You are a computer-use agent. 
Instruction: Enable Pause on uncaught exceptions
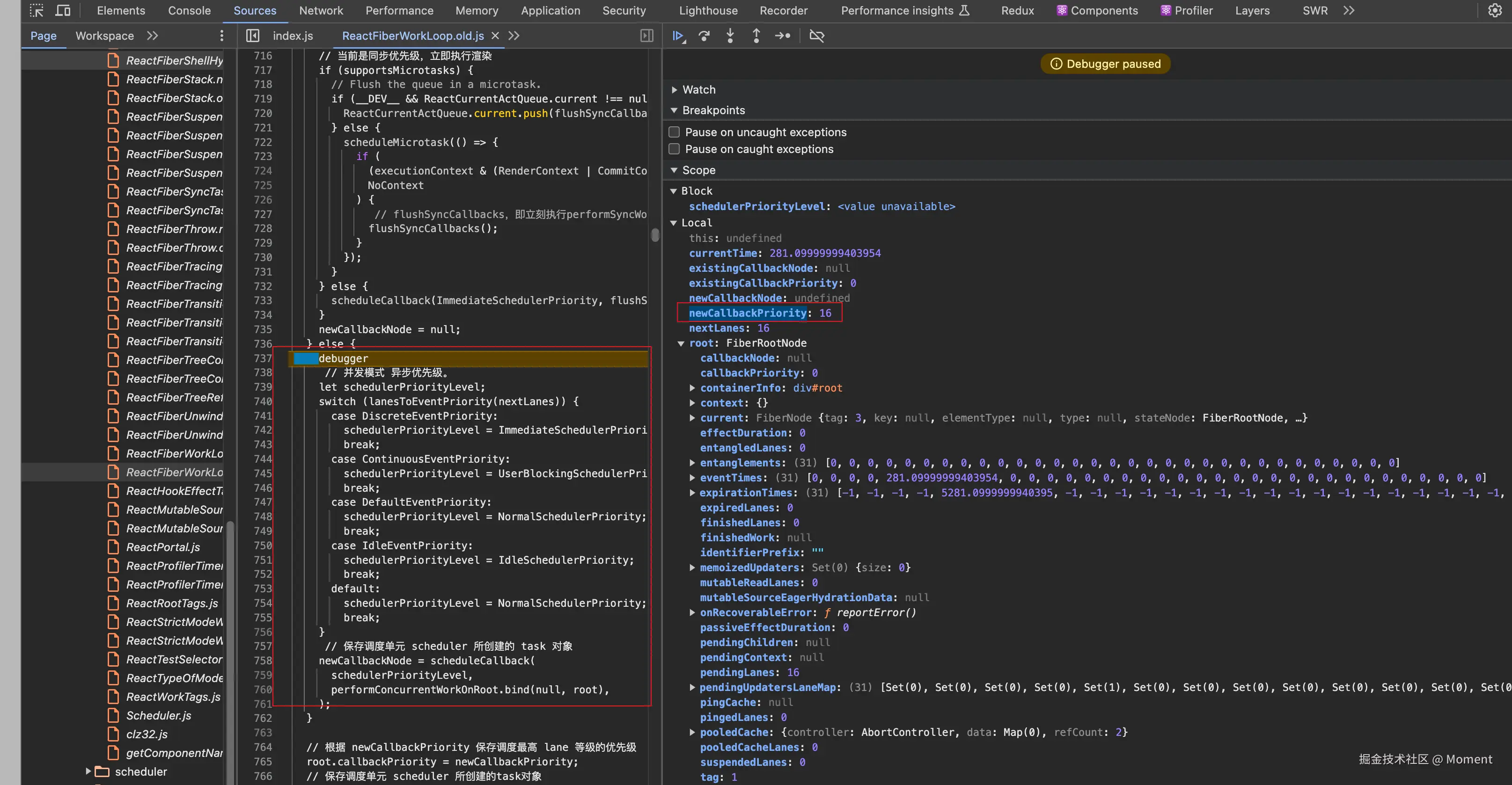(675, 132)
